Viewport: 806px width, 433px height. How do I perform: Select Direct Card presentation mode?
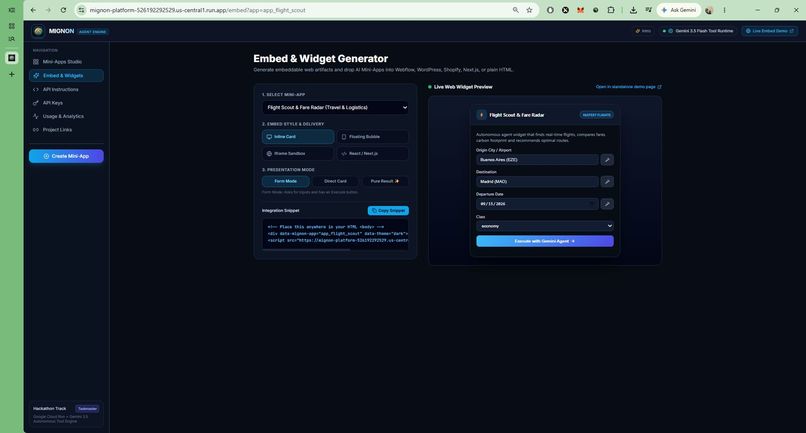point(335,181)
